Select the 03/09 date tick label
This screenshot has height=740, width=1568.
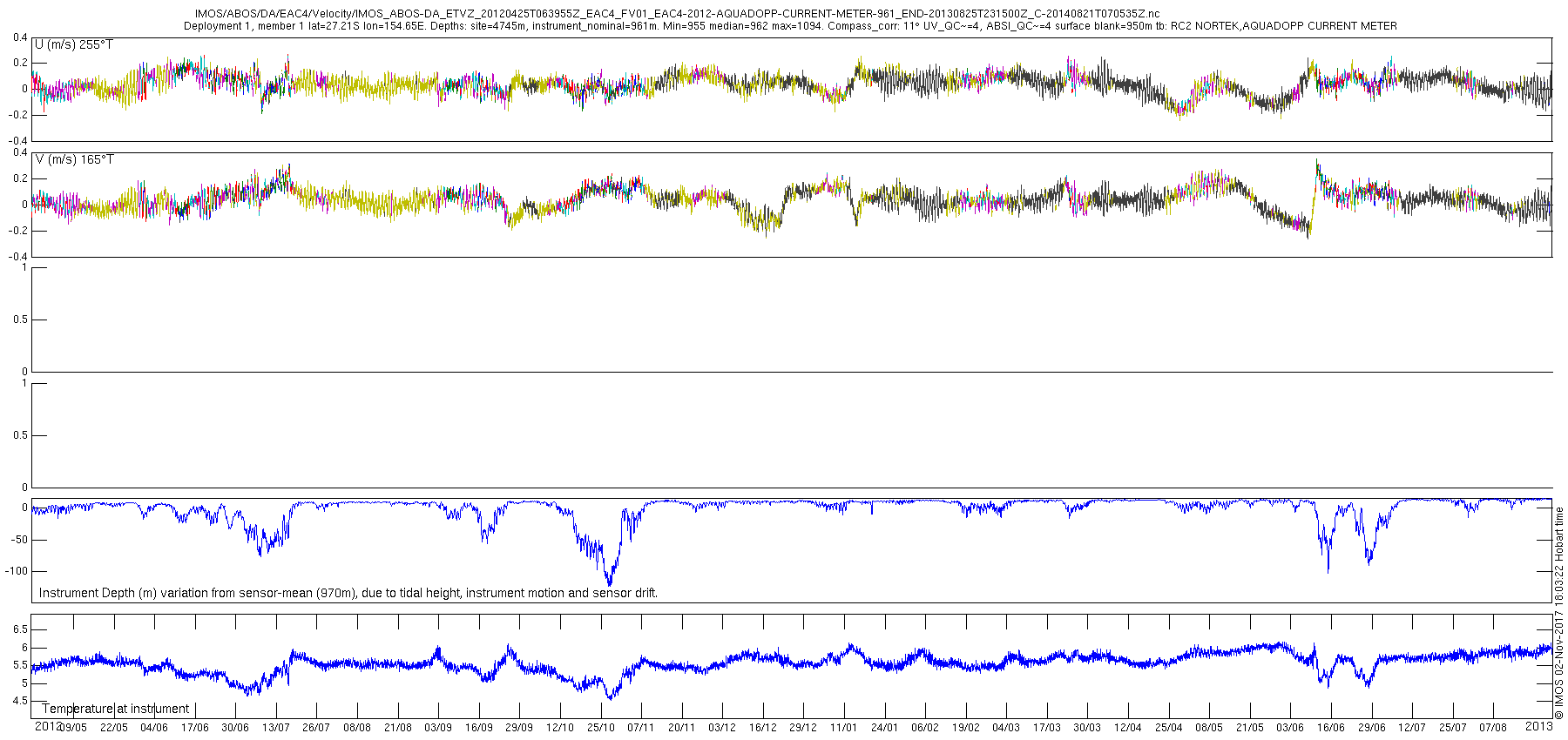[x=438, y=728]
